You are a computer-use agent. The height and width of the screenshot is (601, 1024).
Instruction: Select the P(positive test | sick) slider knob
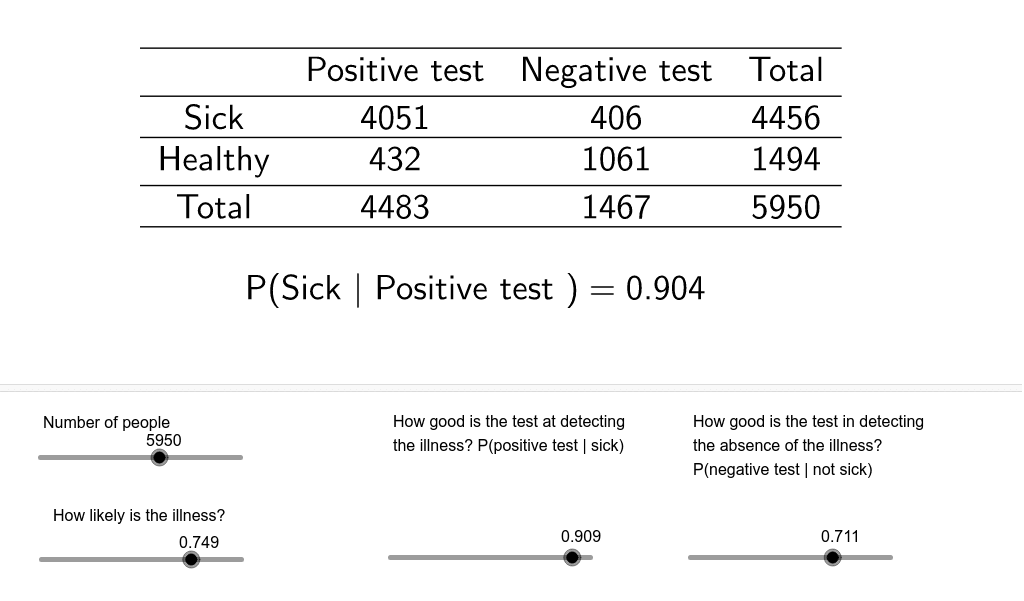click(572, 557)
